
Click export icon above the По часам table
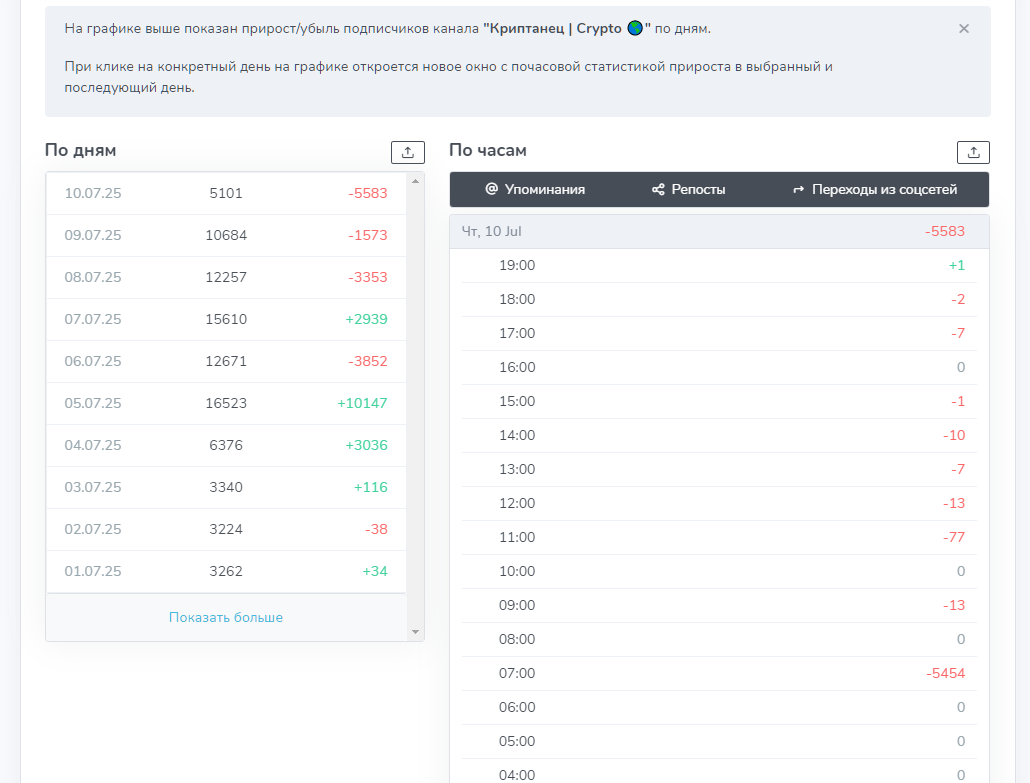click(x=973, y=152)
